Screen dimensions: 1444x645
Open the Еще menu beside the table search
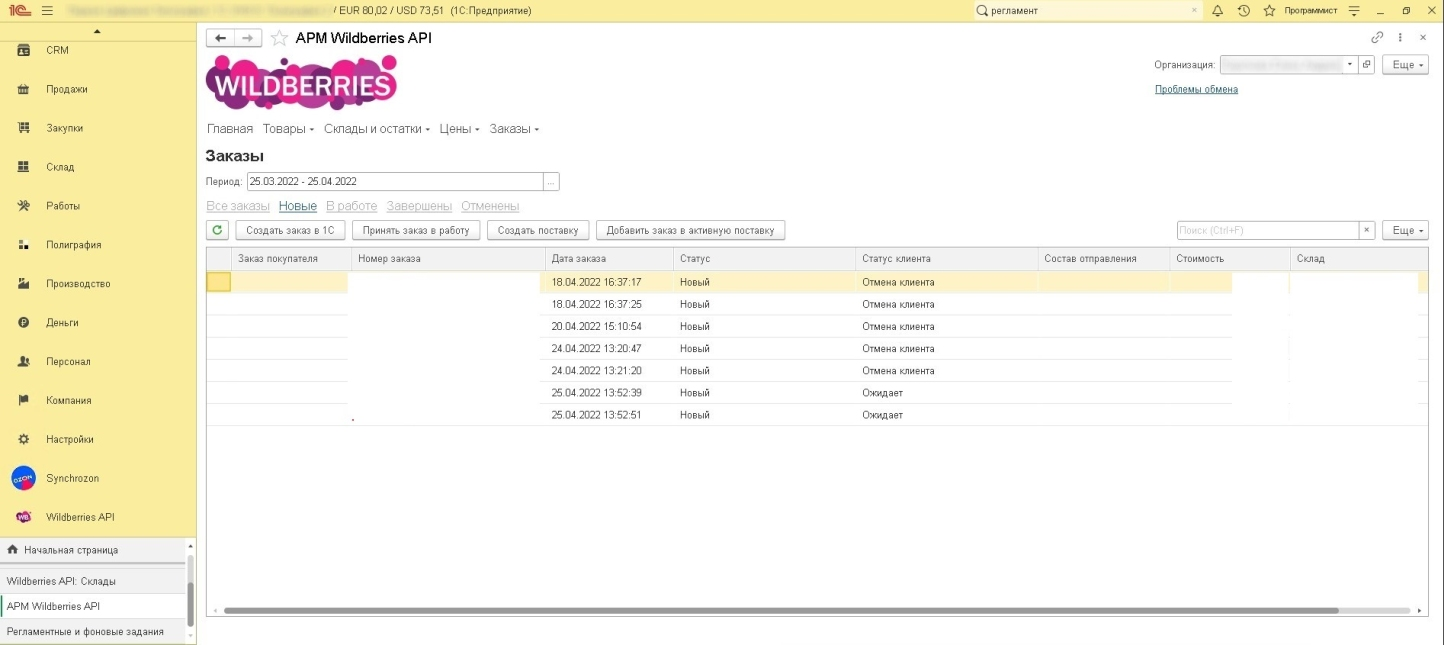pyautogui.click(x=1405, y=231)
